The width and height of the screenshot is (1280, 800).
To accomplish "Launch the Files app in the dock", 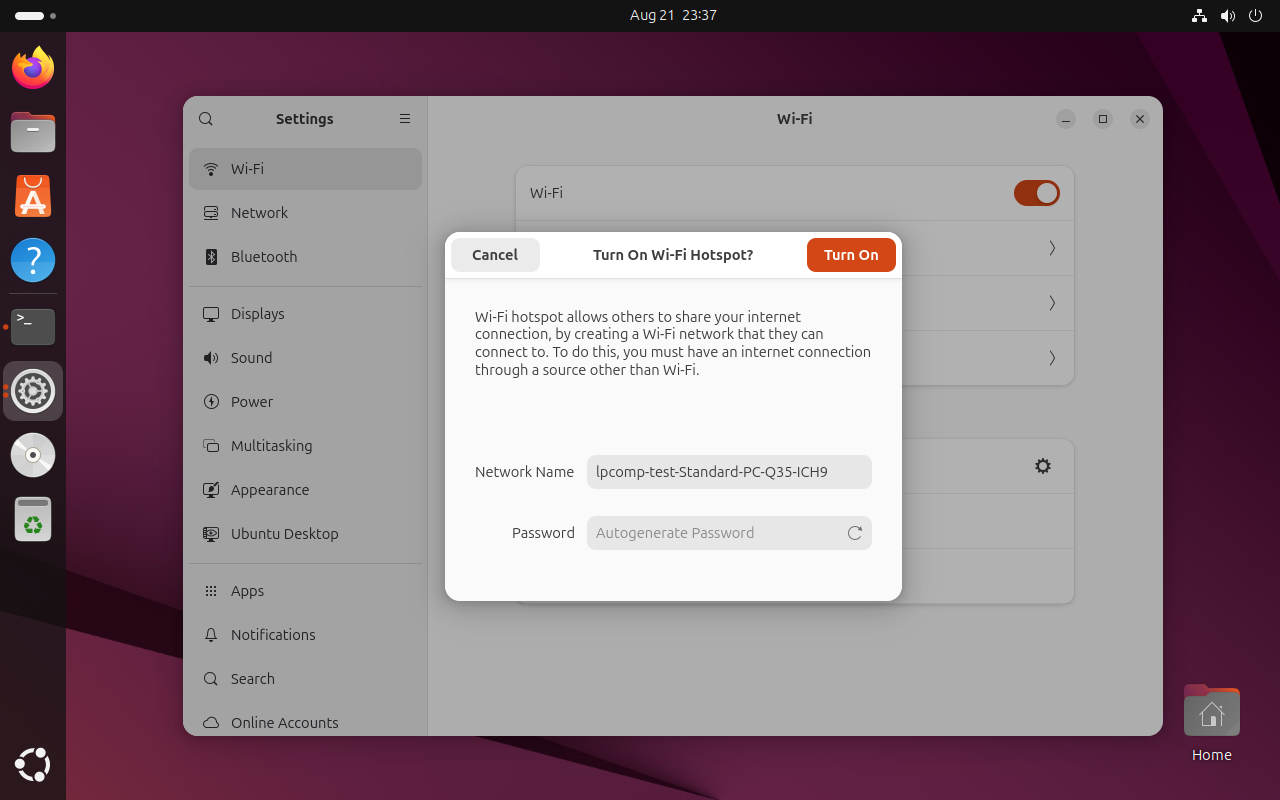I will [33, 131].
